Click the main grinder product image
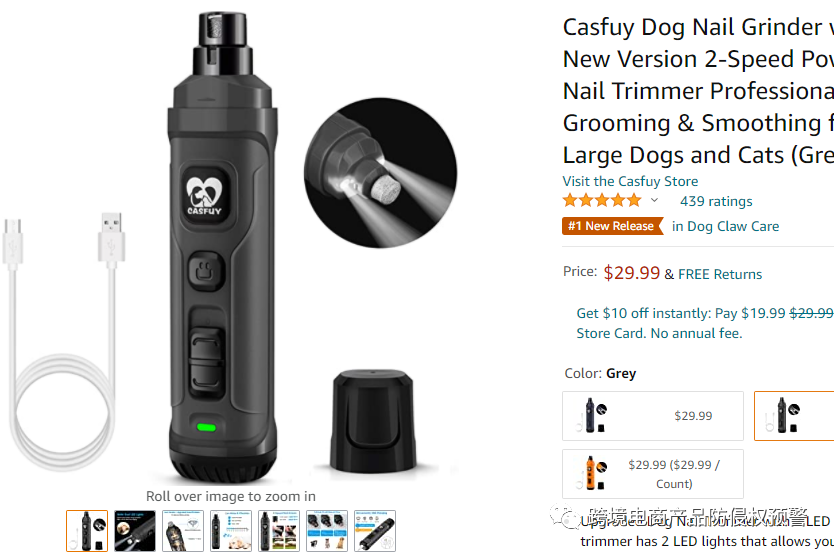The width and height of the screenshot is (834, 553). tap(223, 247)
